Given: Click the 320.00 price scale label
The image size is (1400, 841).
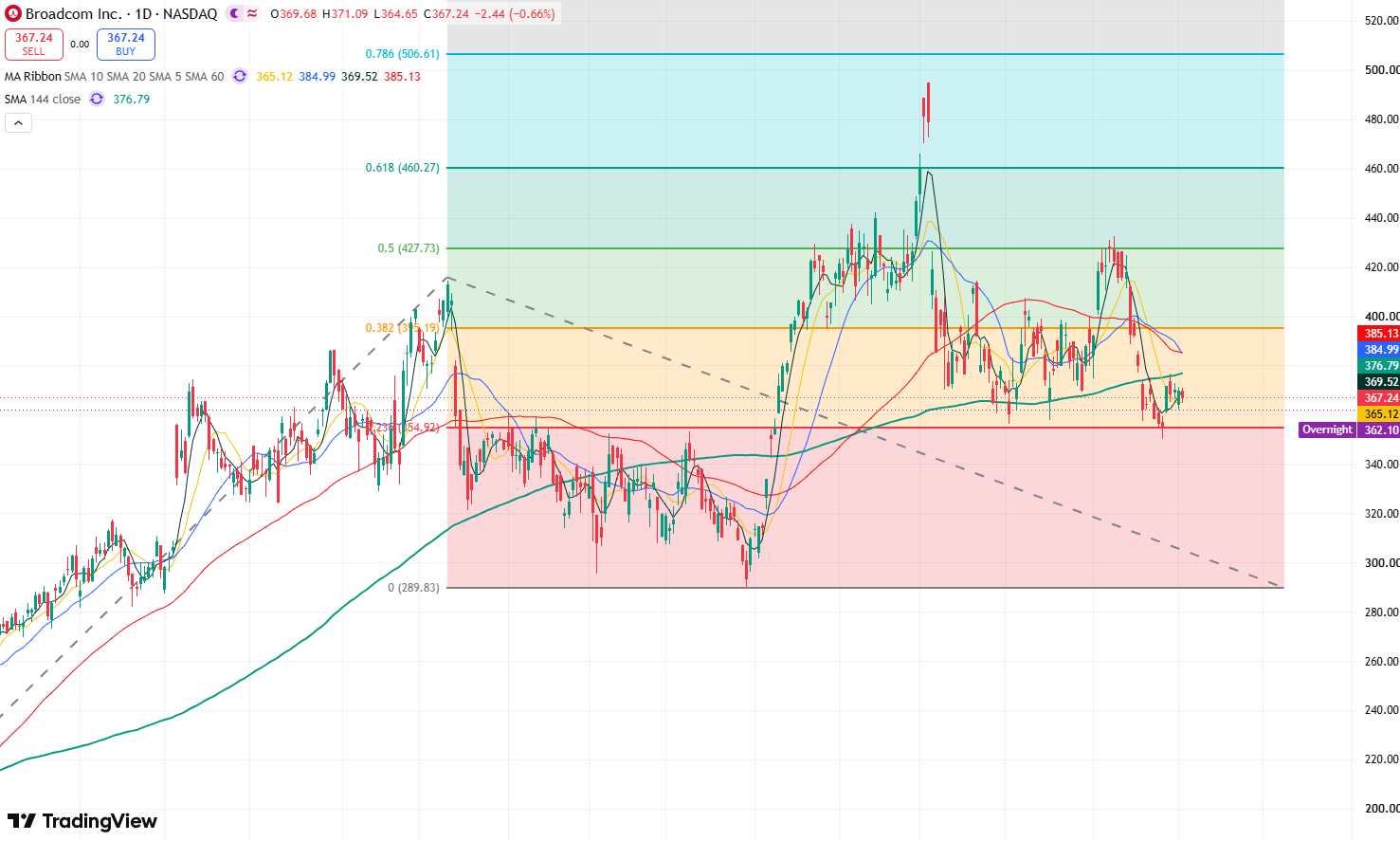Looking at the screenshot, I should [1381, 514].
